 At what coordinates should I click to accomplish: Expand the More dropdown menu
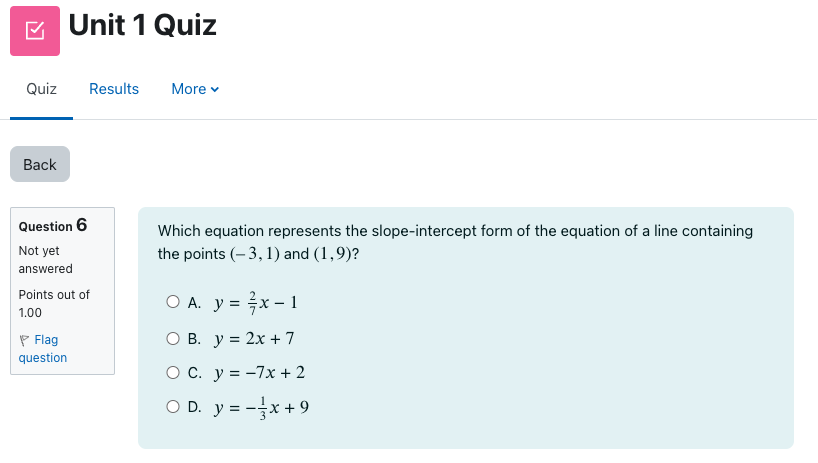(194, 89)
